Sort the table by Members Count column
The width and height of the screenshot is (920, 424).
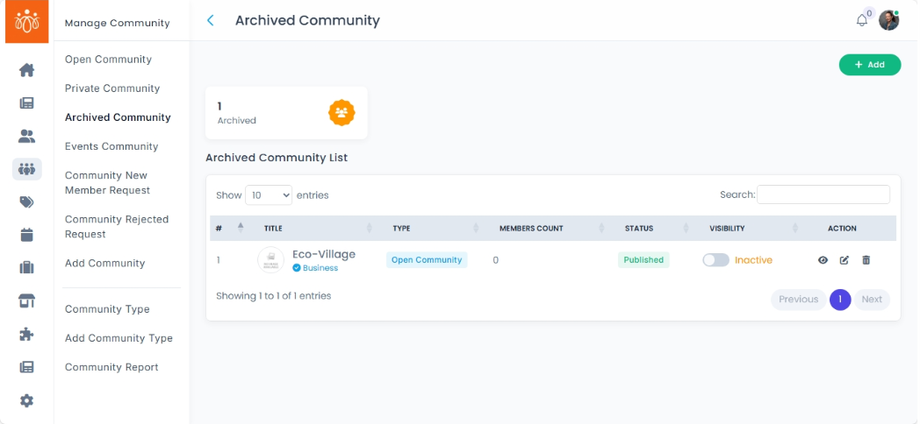531,229
